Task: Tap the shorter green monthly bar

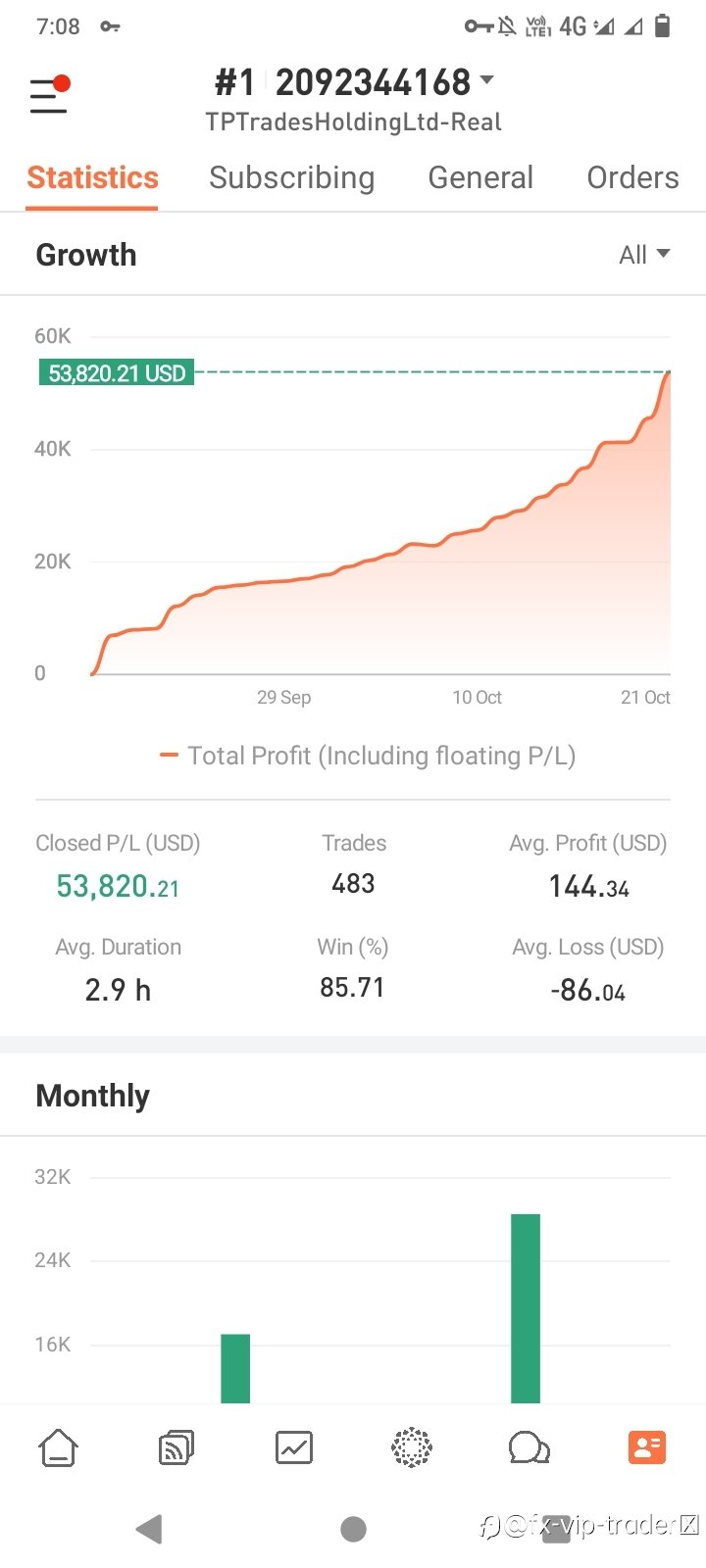Action: 235,1368
